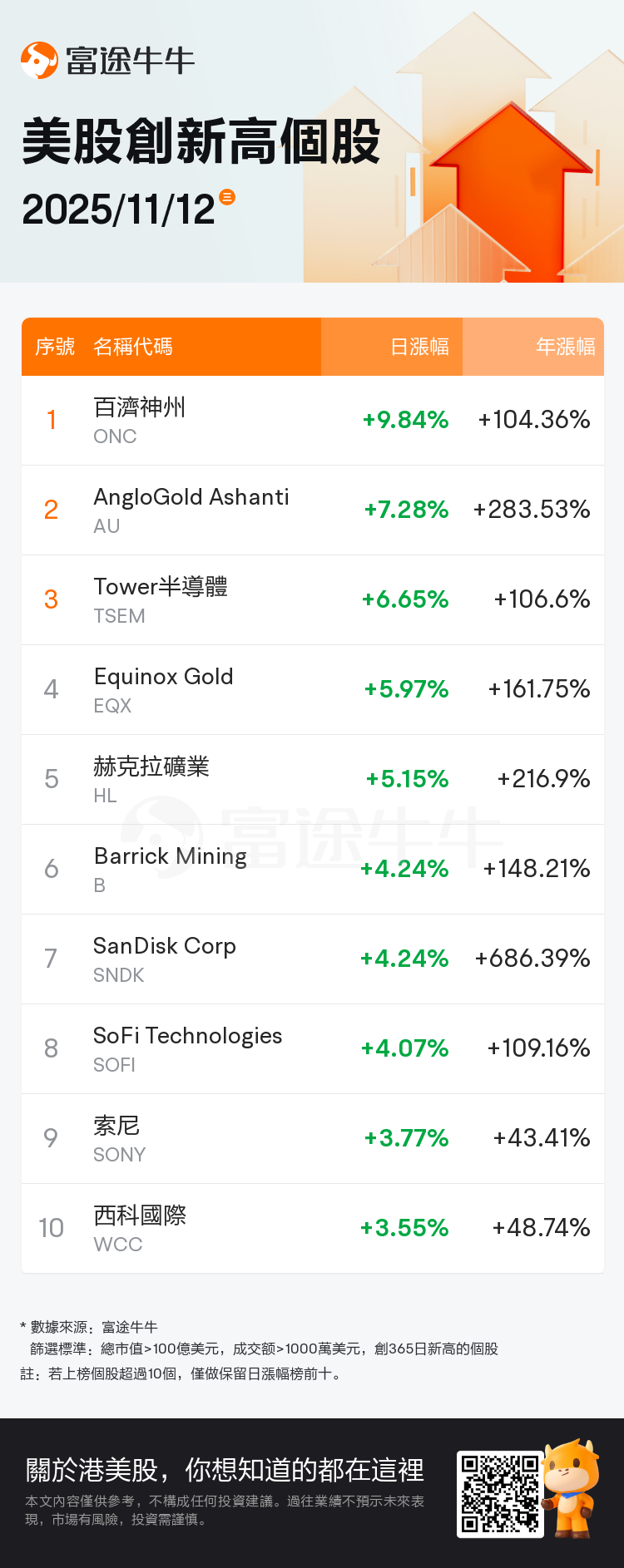The width and height of the screenshot is (624, 1568).
Task: Click the bull mascot icon
Action: pyautogui.click(x=571, y=1487)
